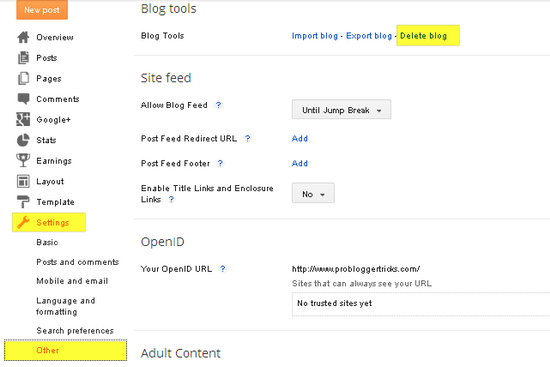Click the 'No trusted sites yet' box
This screenshot has height=367, width=550.
point(421,303)
